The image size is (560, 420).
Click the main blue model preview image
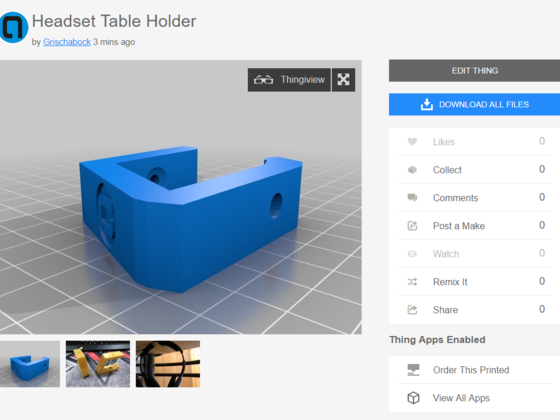(181, 197)
